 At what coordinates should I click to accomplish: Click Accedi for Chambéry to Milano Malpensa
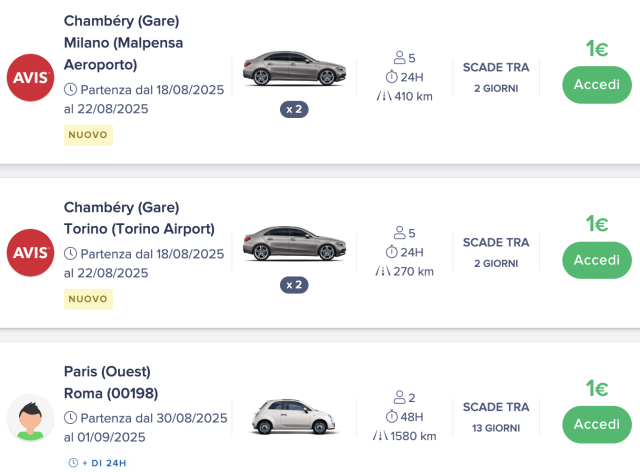pos(597,85)
